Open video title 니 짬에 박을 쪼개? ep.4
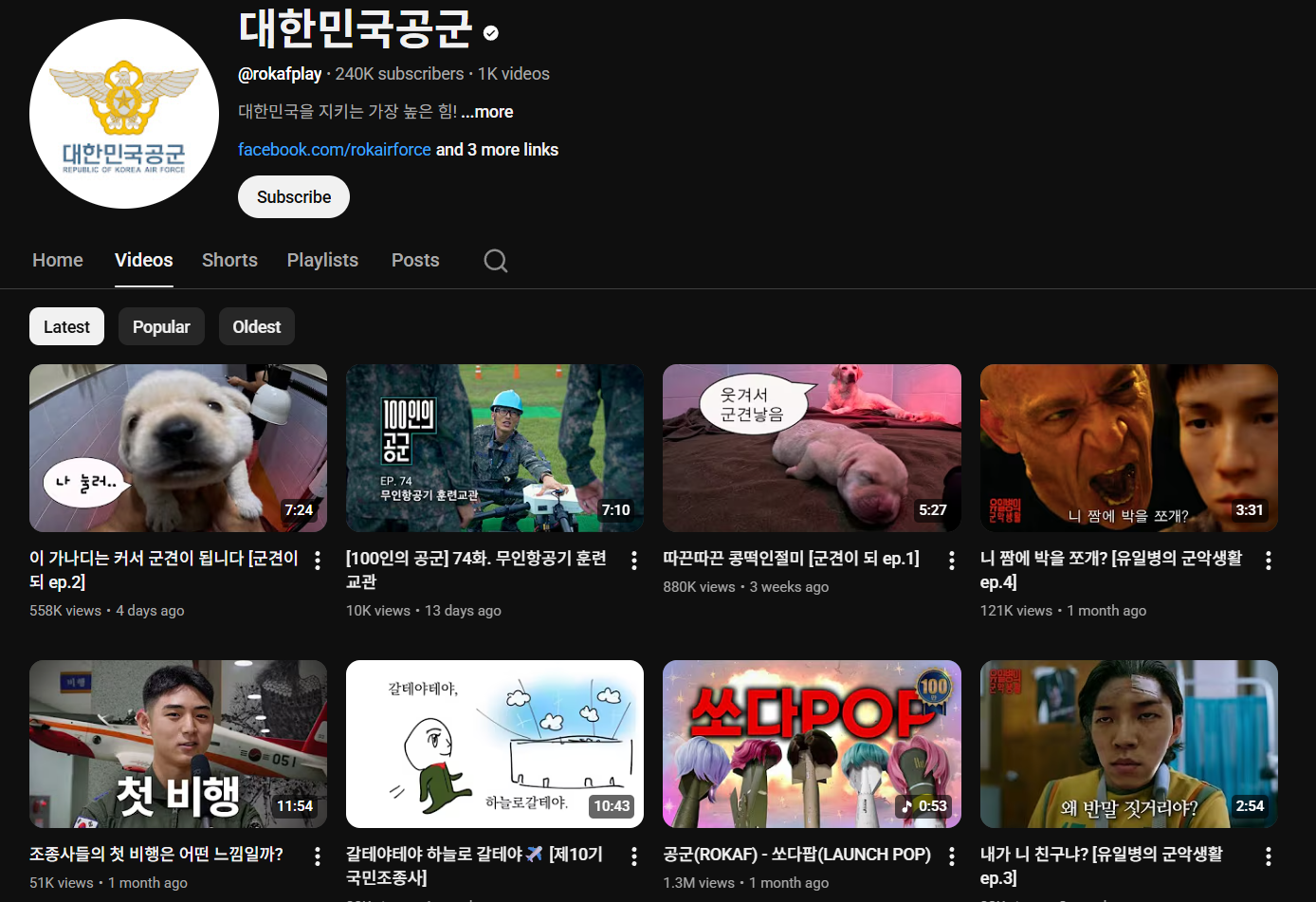Viewport: 1316px width, 902px height. coord(1111,570)
